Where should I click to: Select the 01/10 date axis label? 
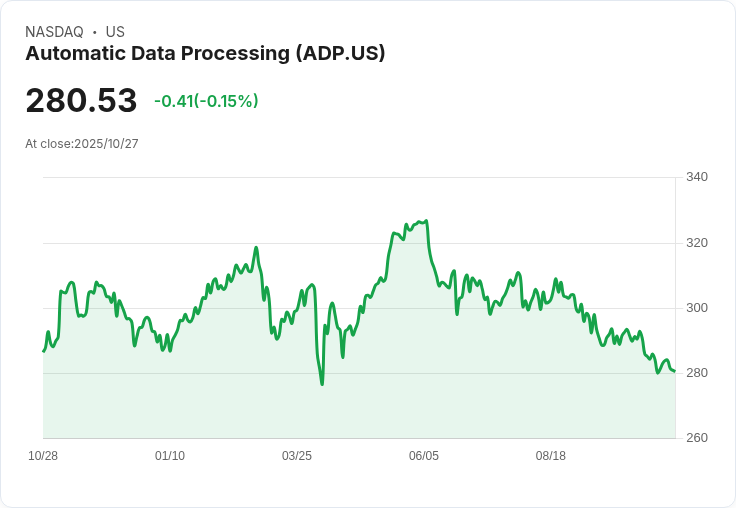click(x=170, y=456)
